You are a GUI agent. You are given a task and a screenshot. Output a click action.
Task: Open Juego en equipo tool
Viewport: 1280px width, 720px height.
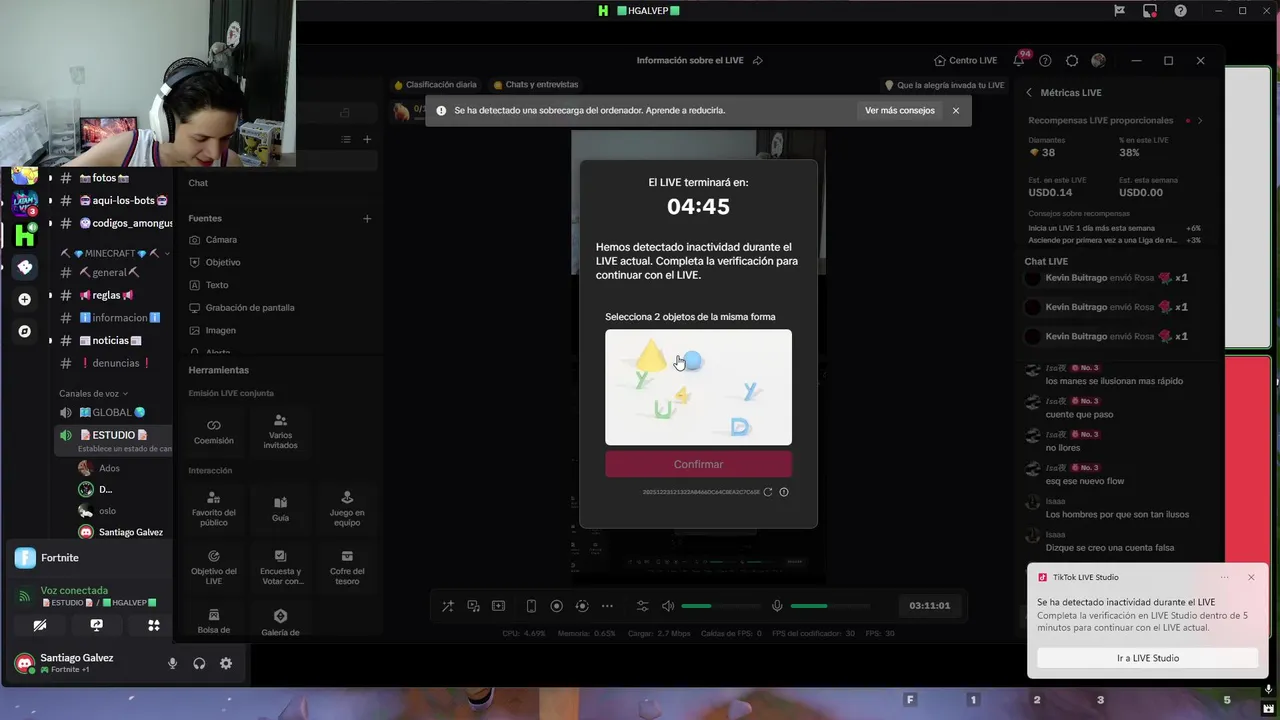click(x=347, y=508)
